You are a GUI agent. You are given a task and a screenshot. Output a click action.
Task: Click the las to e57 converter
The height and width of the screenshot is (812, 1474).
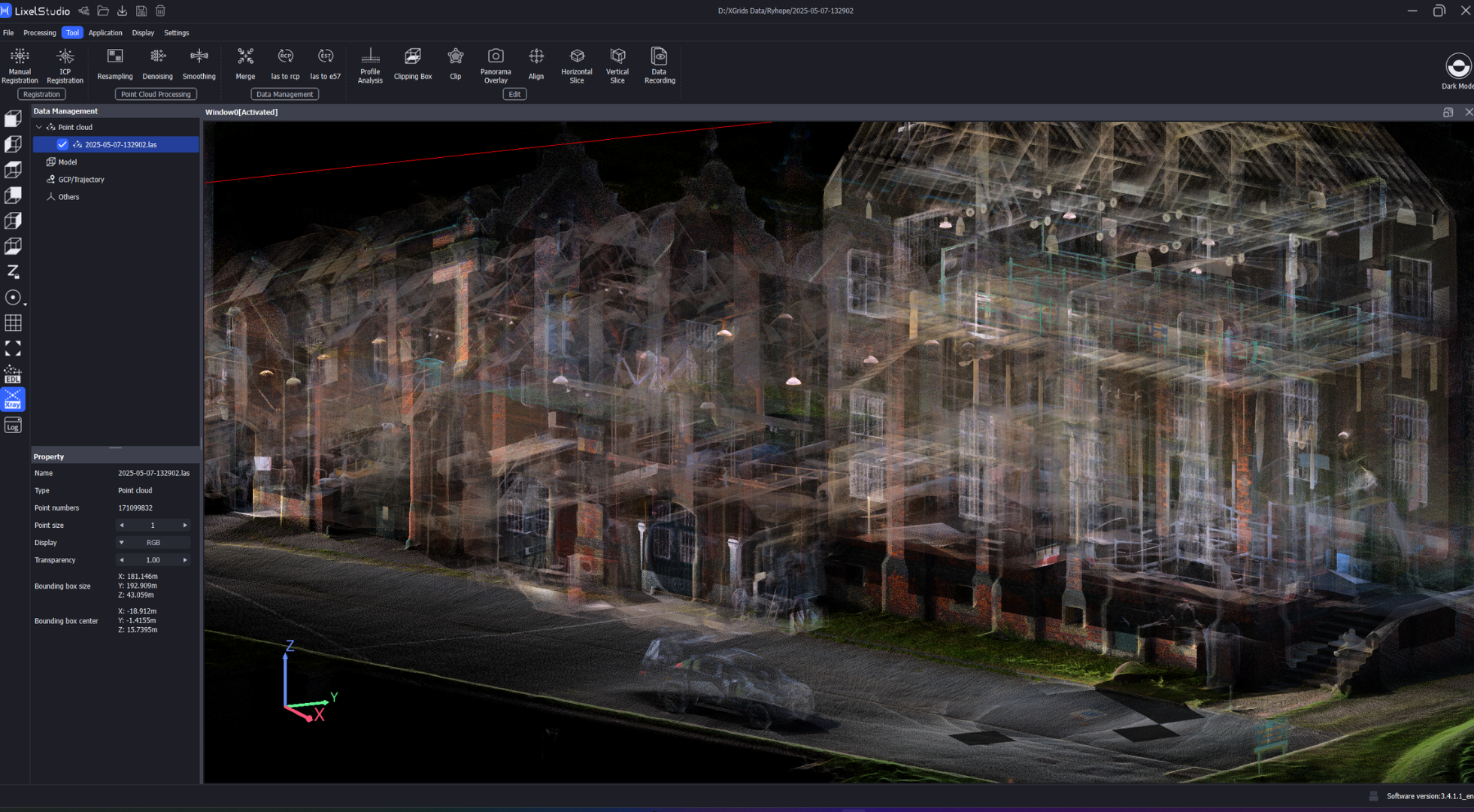coord(325,65)
